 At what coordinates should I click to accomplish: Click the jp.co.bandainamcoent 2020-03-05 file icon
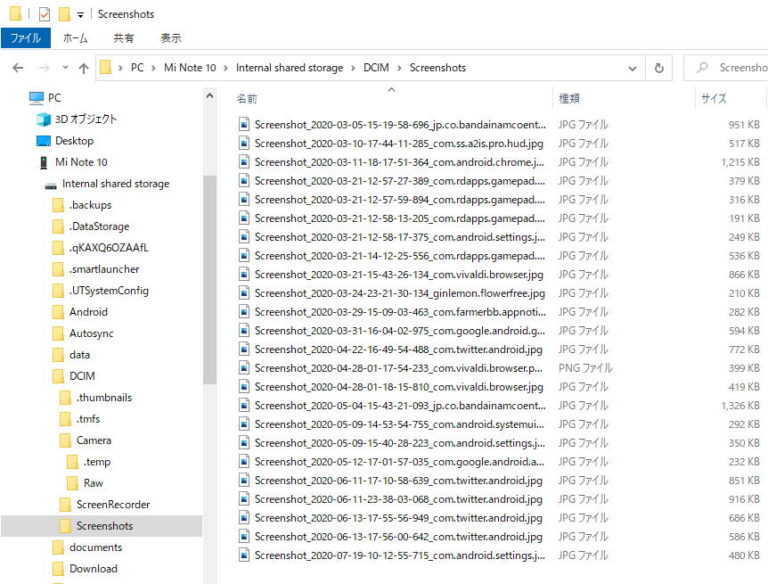pos(244,124)
